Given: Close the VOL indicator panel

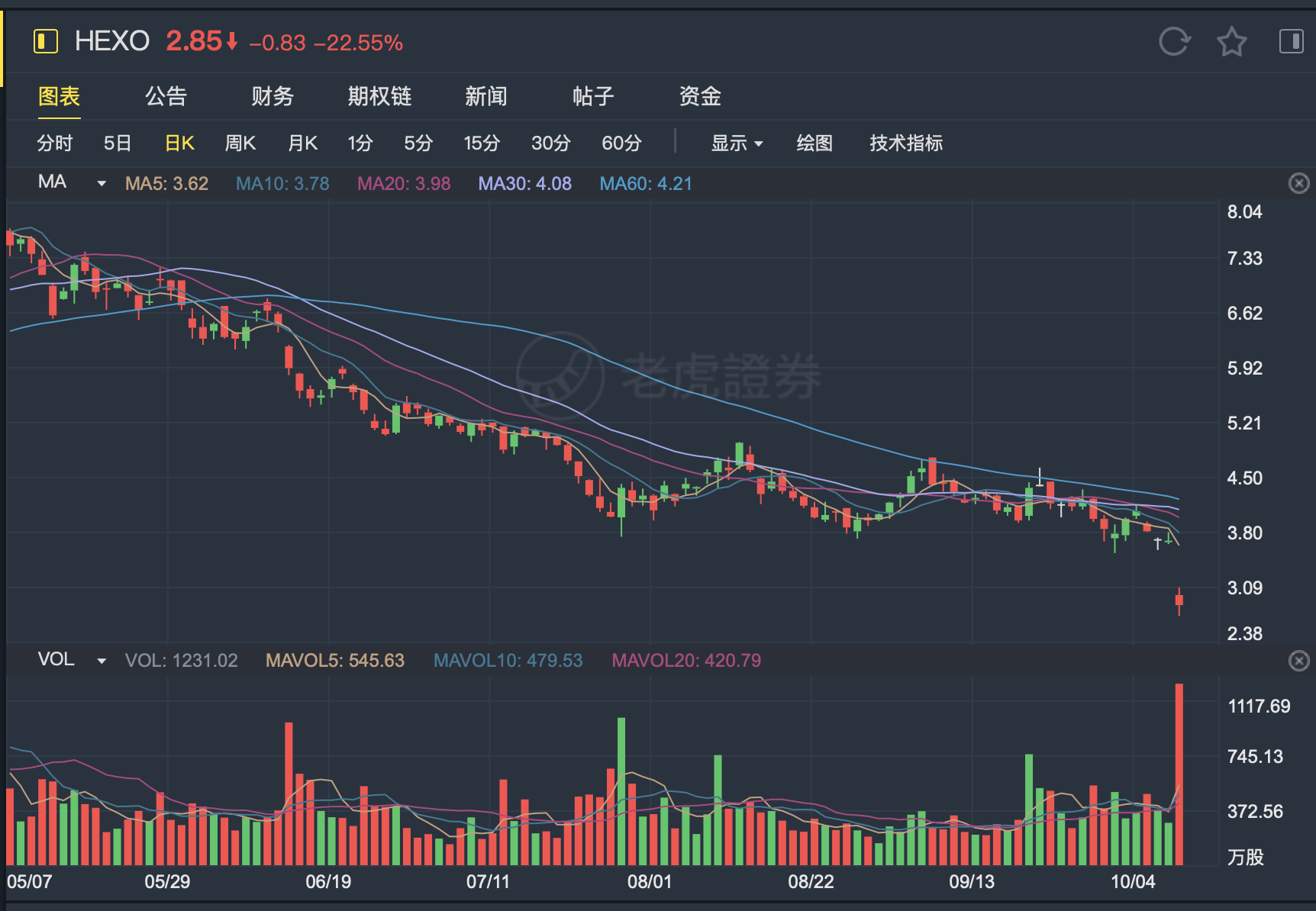Looking at the screenshot, I should (1298, 661).
